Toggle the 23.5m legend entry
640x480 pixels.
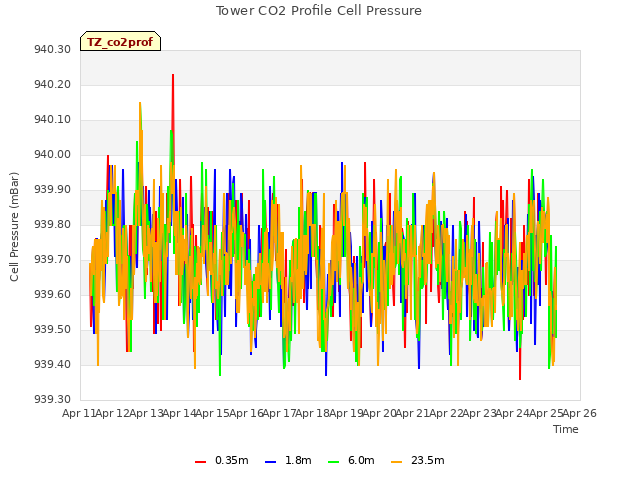tap(418, 460)
